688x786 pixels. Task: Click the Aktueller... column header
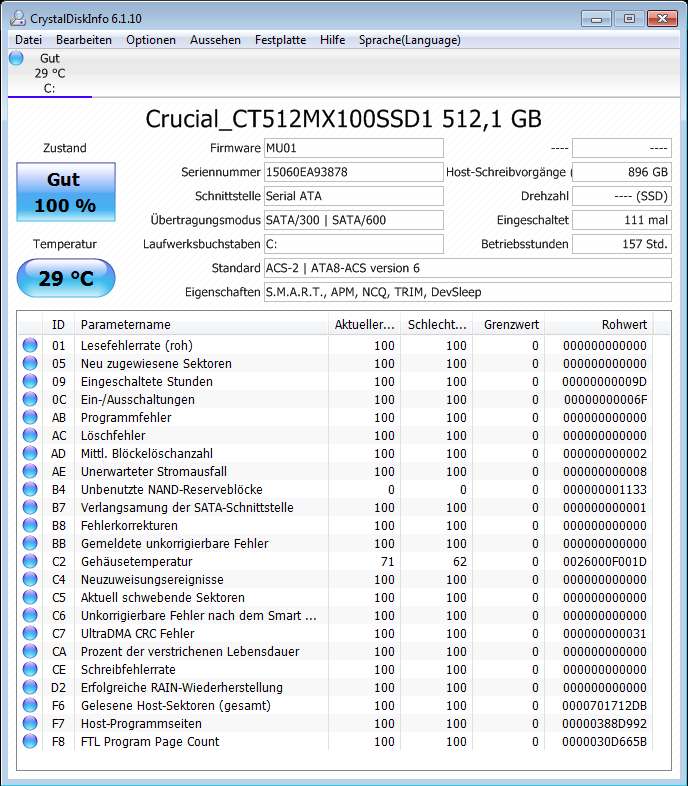pos(364,325)
